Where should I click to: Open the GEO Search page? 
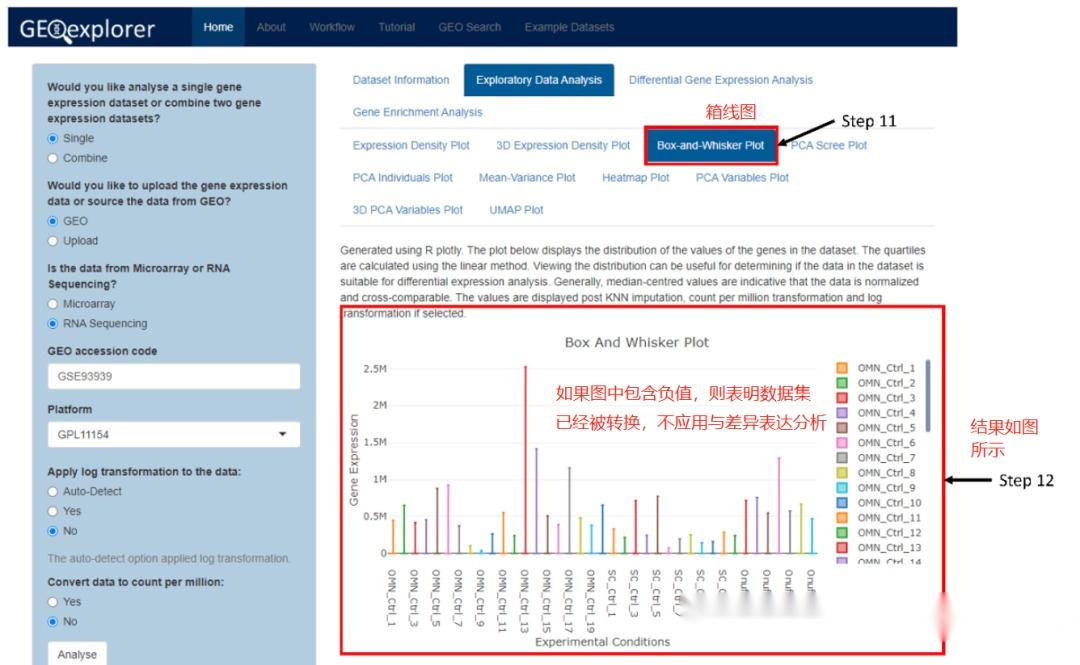coord(470,28)
